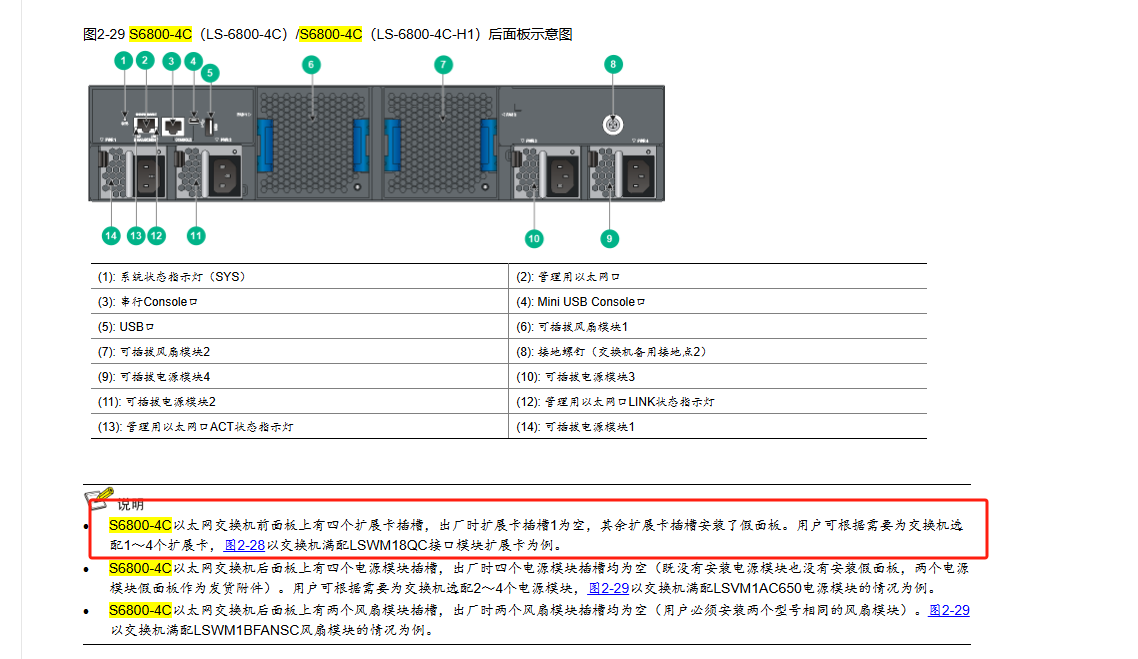
Task: Click the note pencil icon beside 说明
Action: 99,497
